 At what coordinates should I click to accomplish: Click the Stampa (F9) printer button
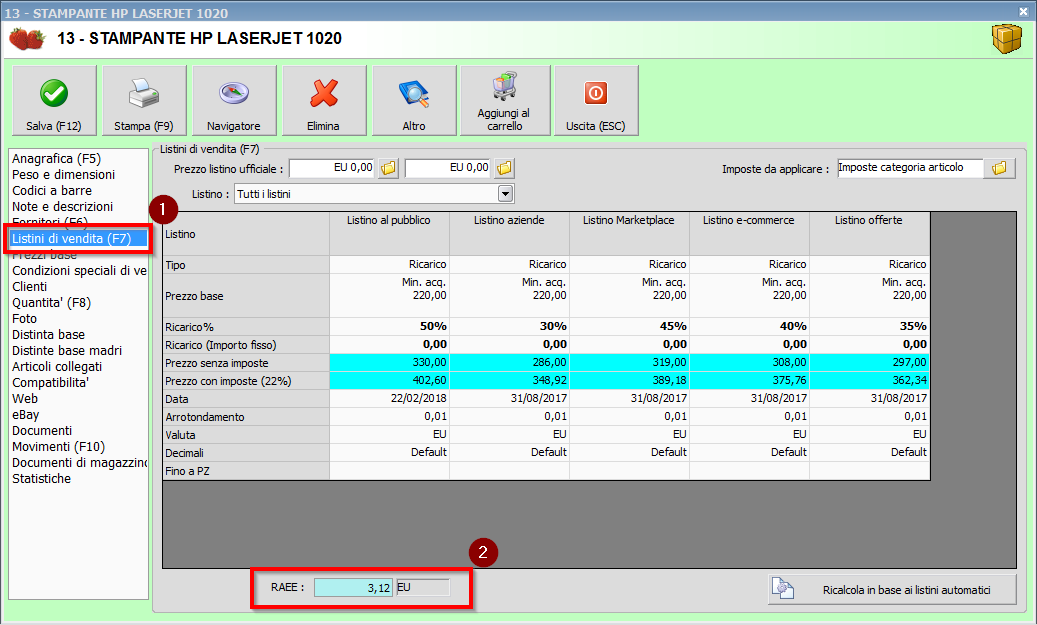144,101
